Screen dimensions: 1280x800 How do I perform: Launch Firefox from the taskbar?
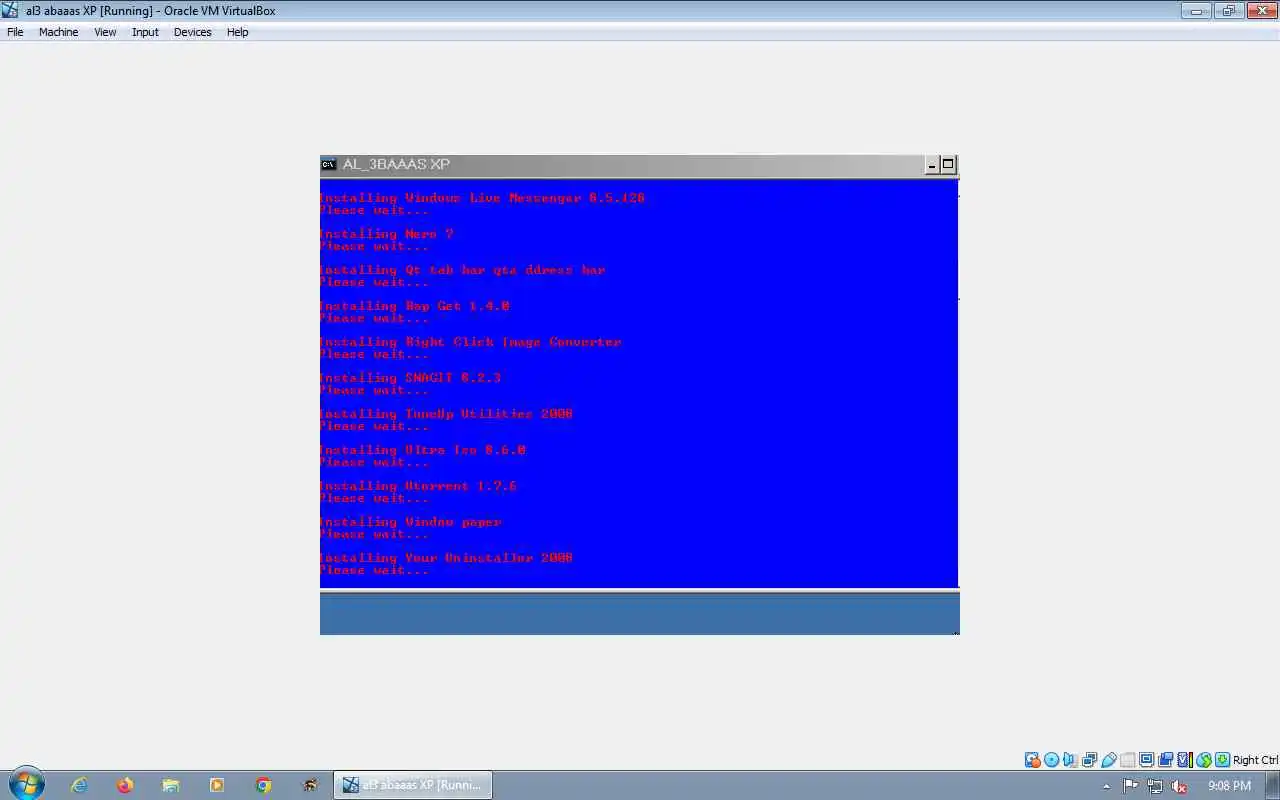[125, 785]
